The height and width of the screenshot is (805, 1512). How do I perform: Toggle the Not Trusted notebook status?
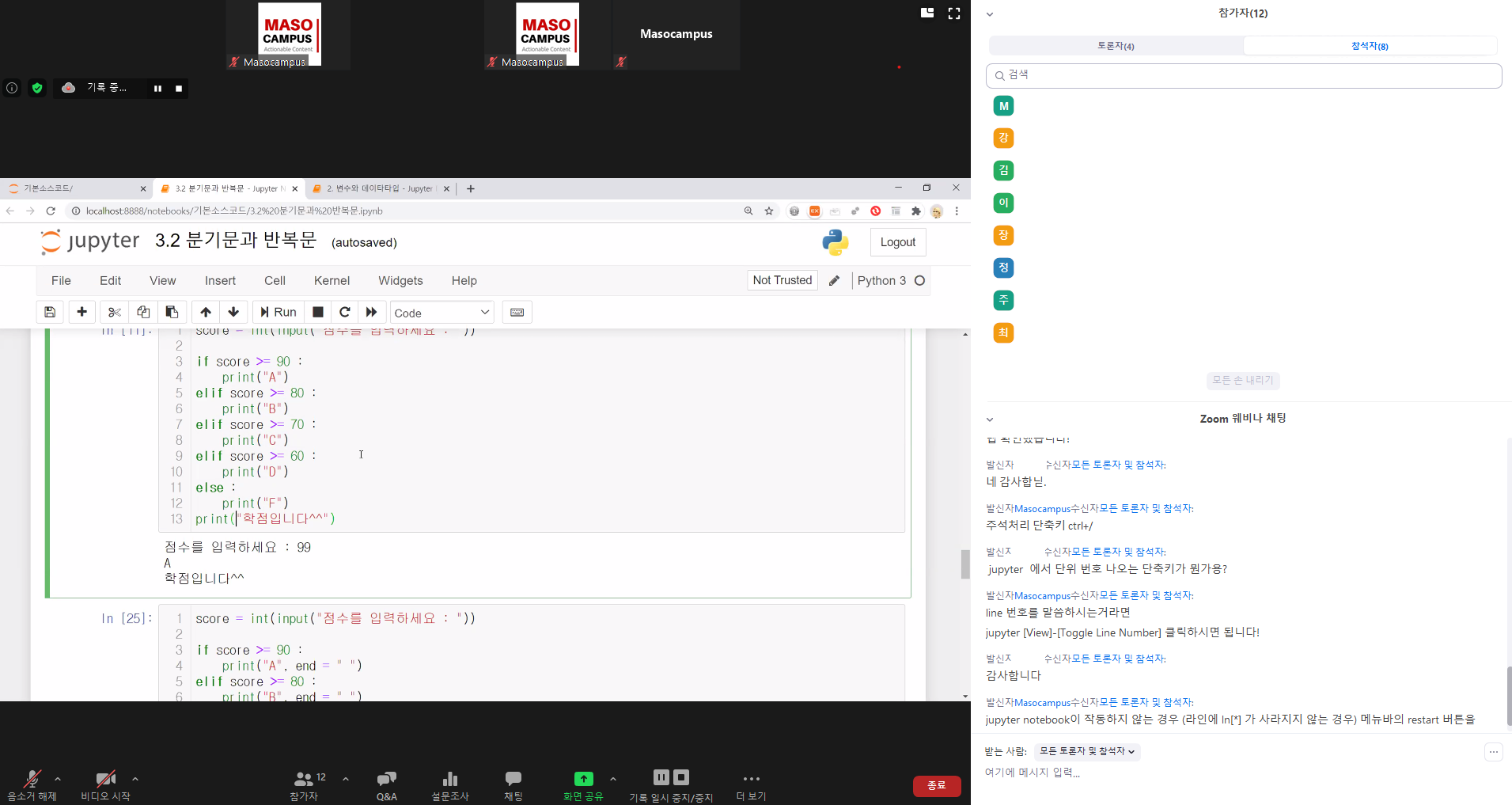pos(782,280)
